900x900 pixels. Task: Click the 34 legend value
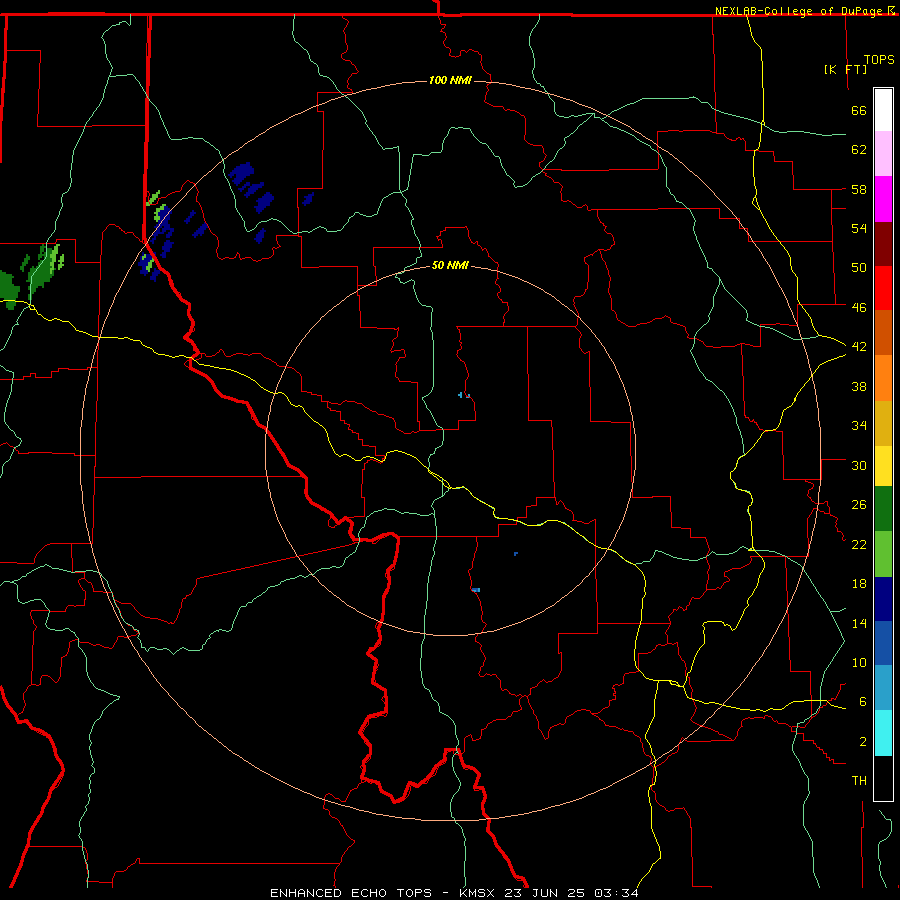click(859, 425)
